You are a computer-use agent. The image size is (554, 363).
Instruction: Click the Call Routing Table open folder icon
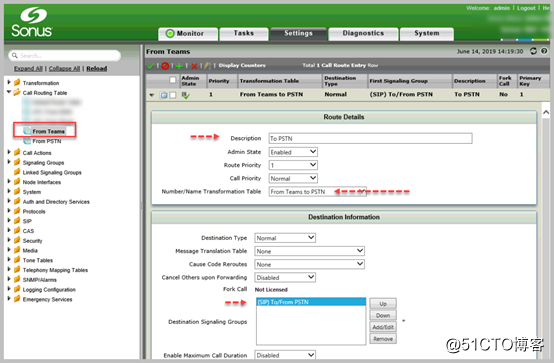pos(17,93)
